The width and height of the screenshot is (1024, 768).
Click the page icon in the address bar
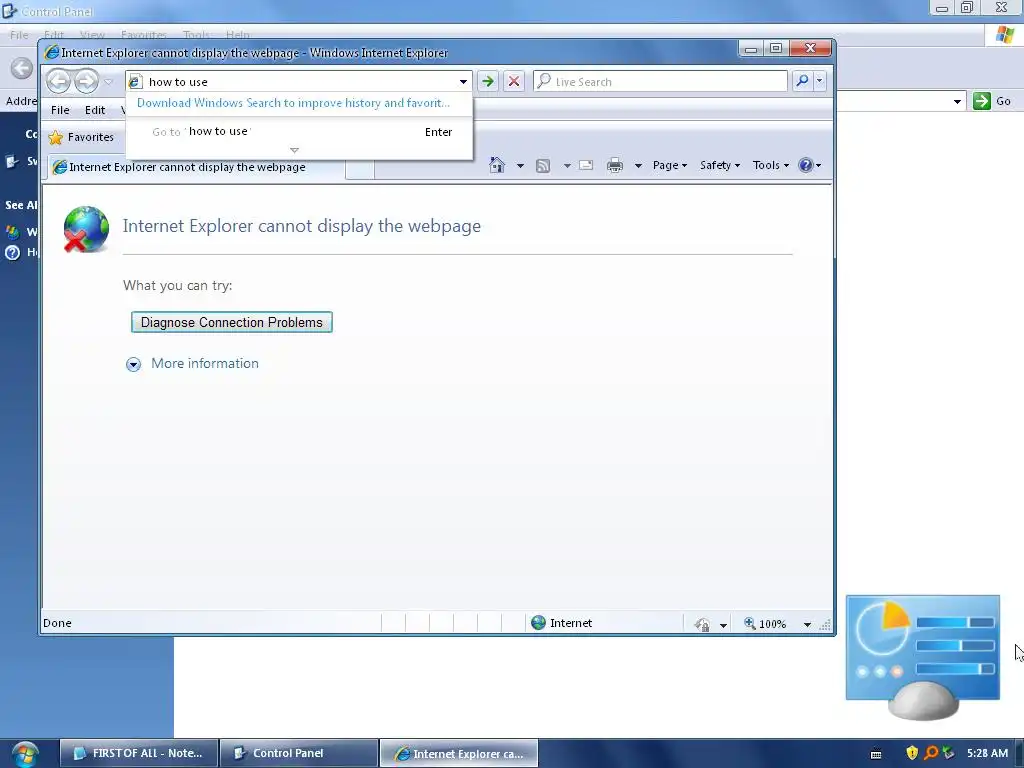coord(135,82)
